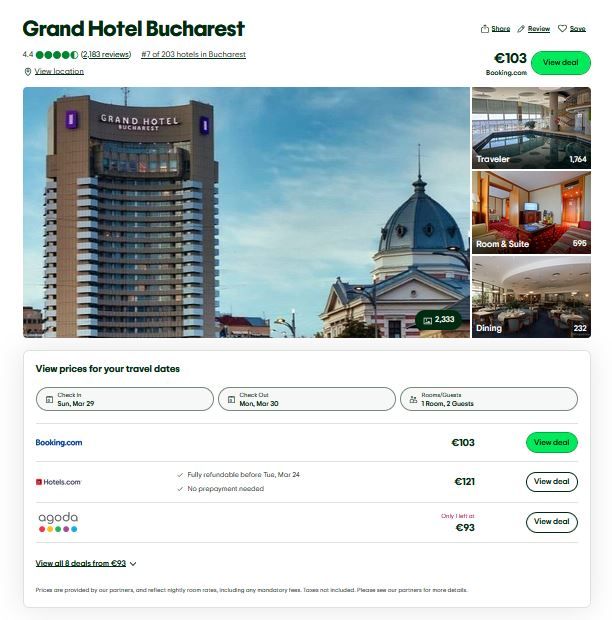This screenshot has height=620, width=612.
Task: Expand View all 8 deals chevron
Action: (133, 563)
